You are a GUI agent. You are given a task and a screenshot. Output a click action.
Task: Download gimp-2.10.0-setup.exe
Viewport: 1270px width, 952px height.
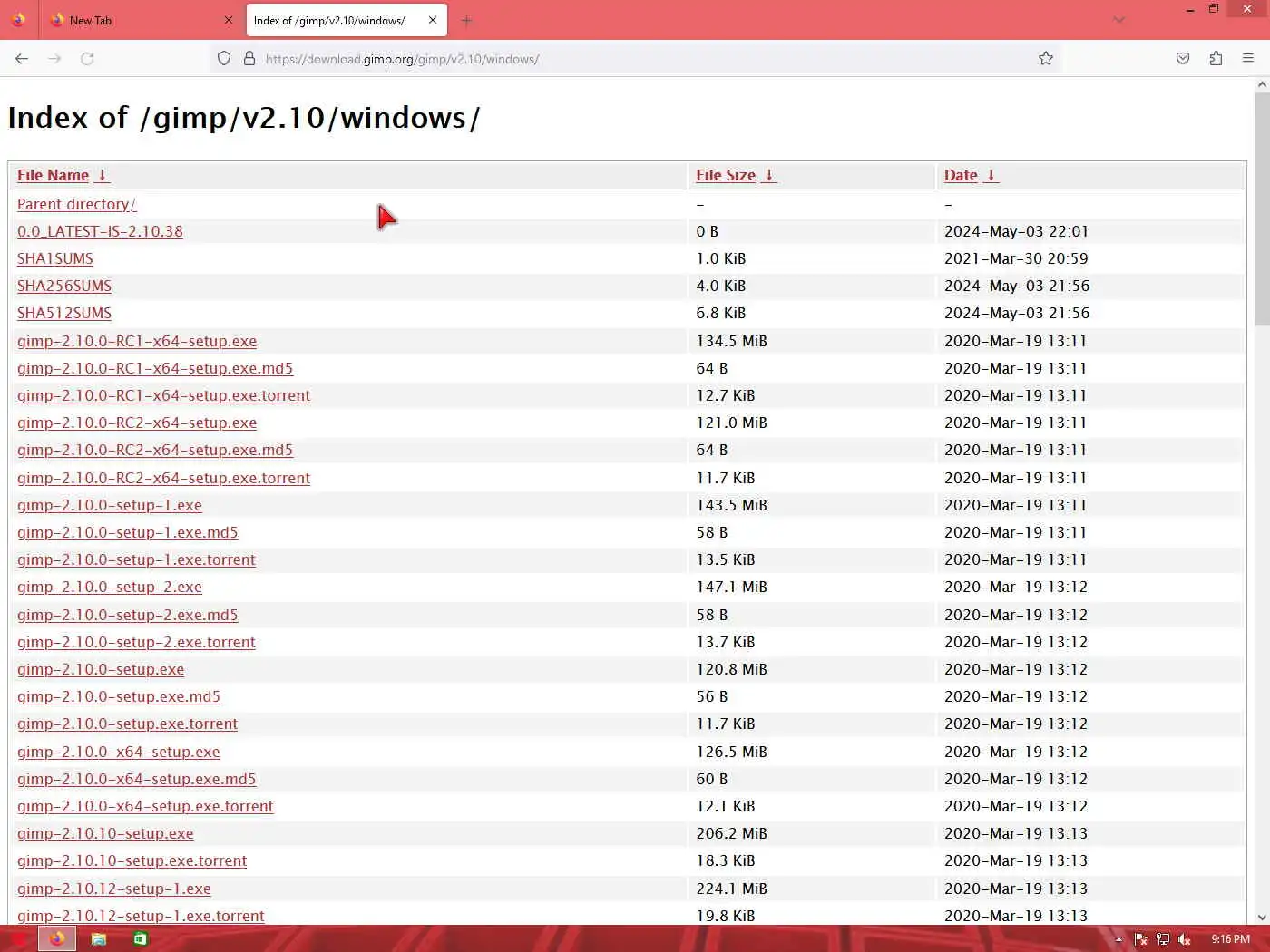click(x=100, y=669)
